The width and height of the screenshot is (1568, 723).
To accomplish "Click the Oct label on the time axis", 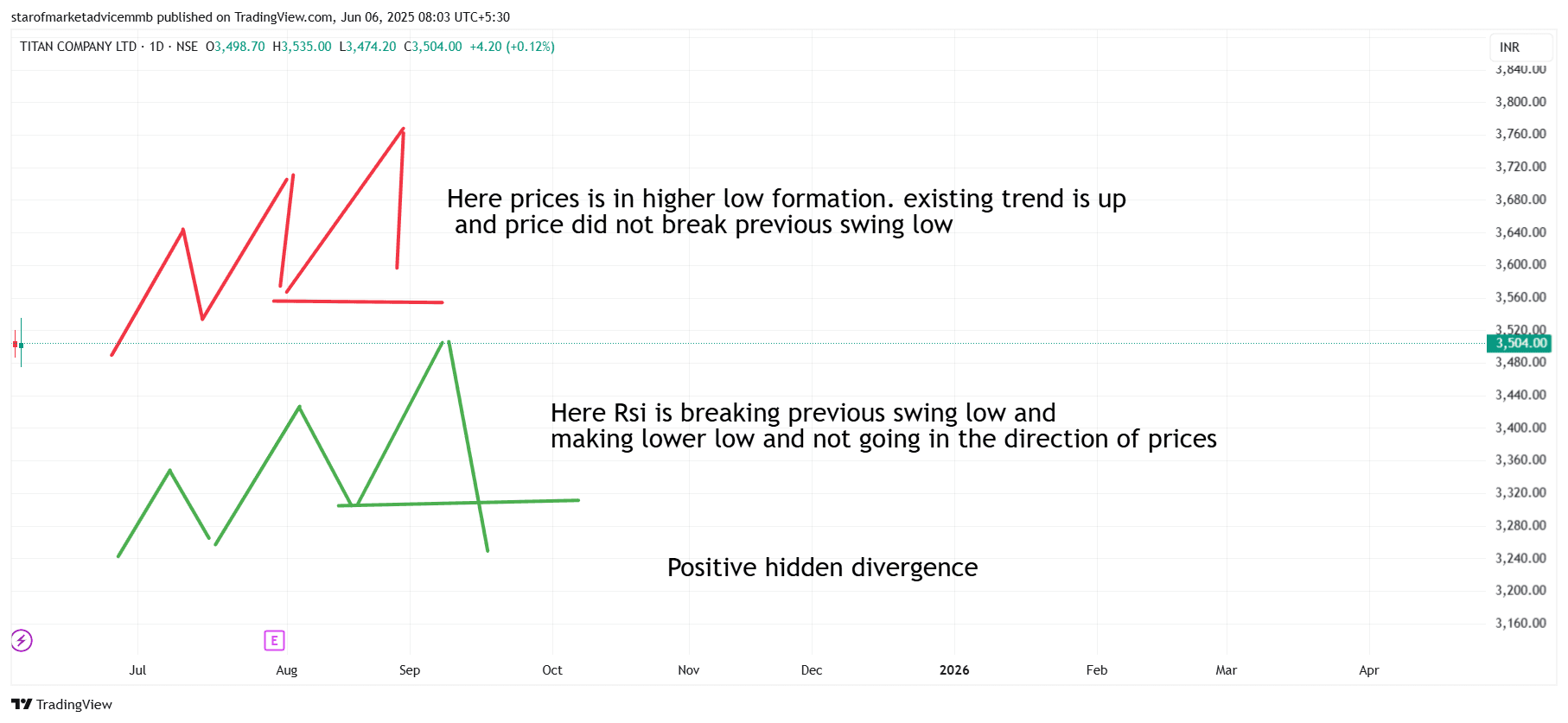I will pyautogui.click(x=552, y=670).
